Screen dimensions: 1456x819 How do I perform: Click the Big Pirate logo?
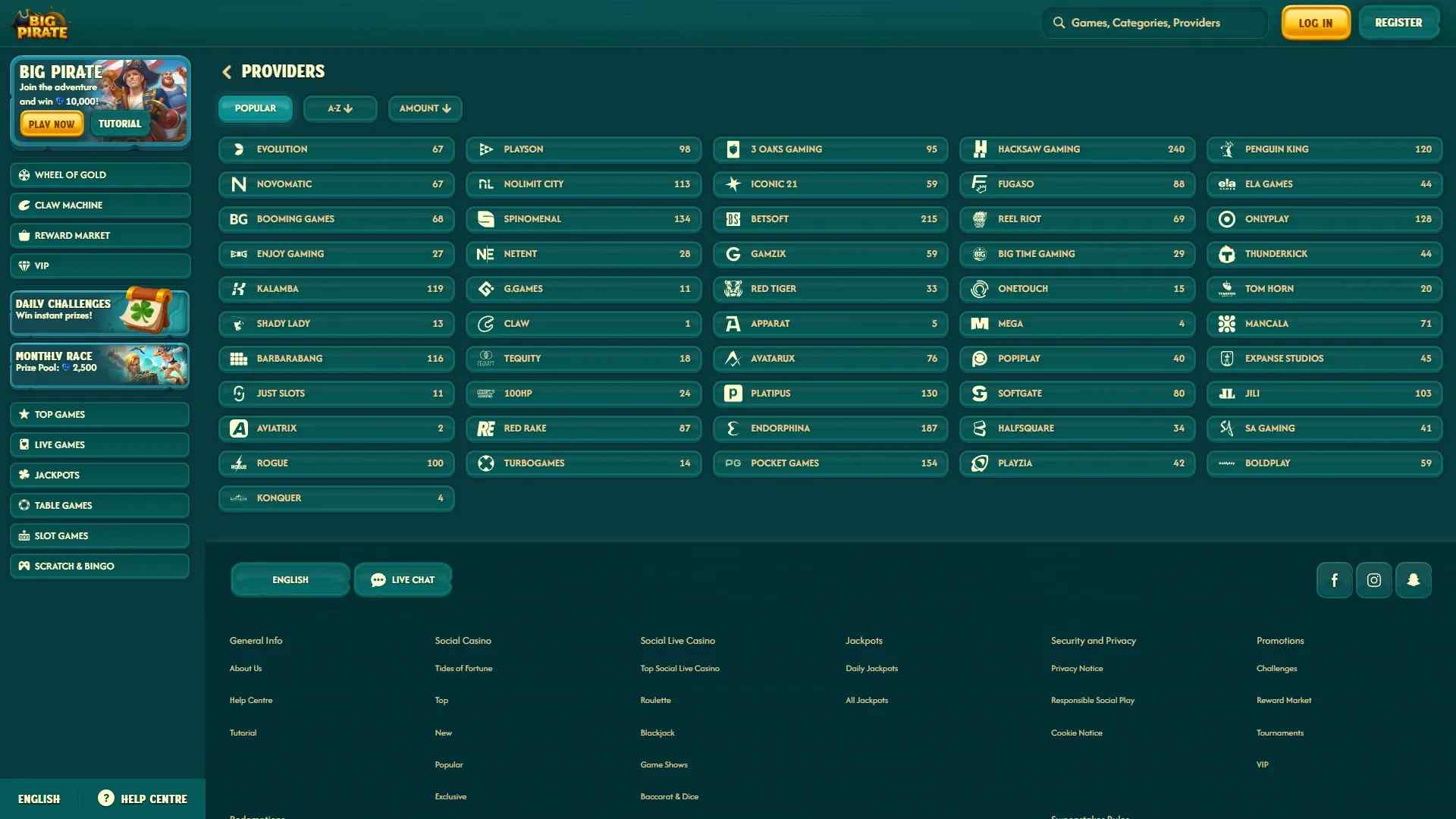42,24
